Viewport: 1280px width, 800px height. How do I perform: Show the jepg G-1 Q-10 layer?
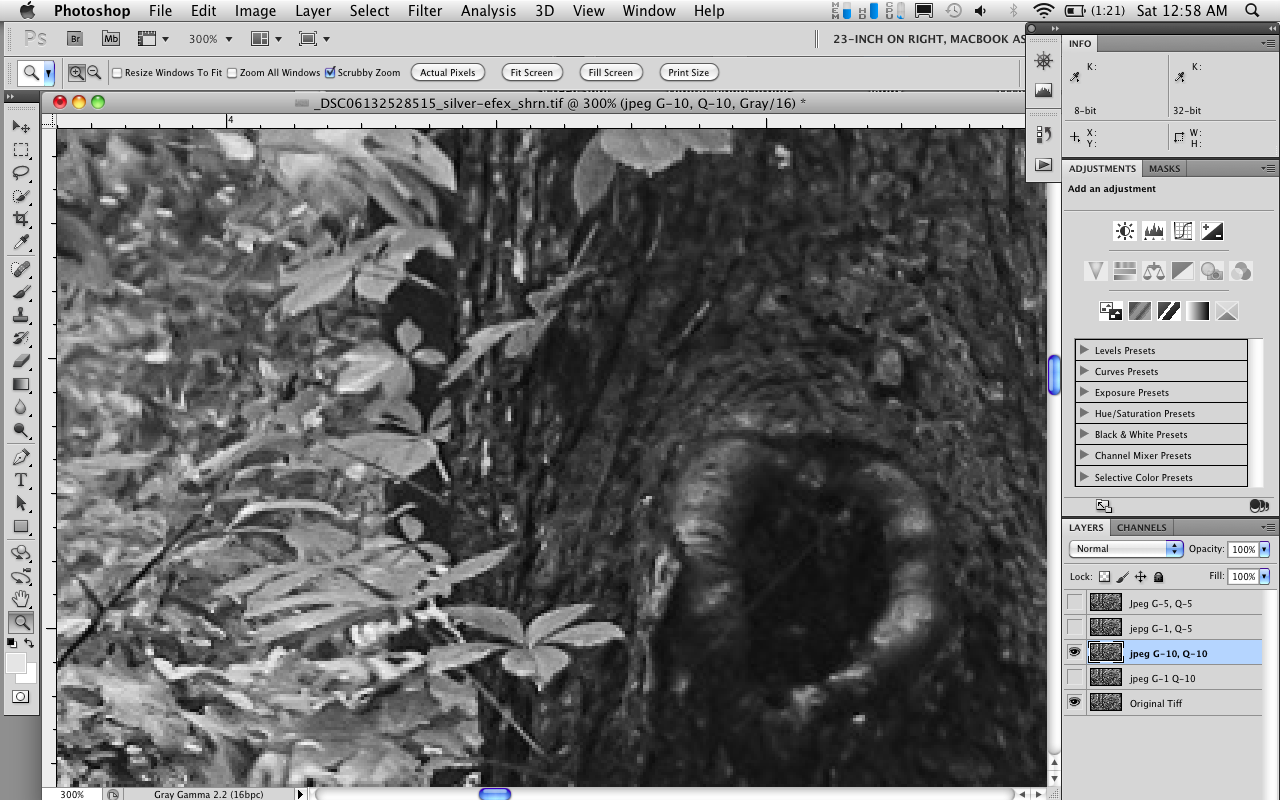[1075, 678]
